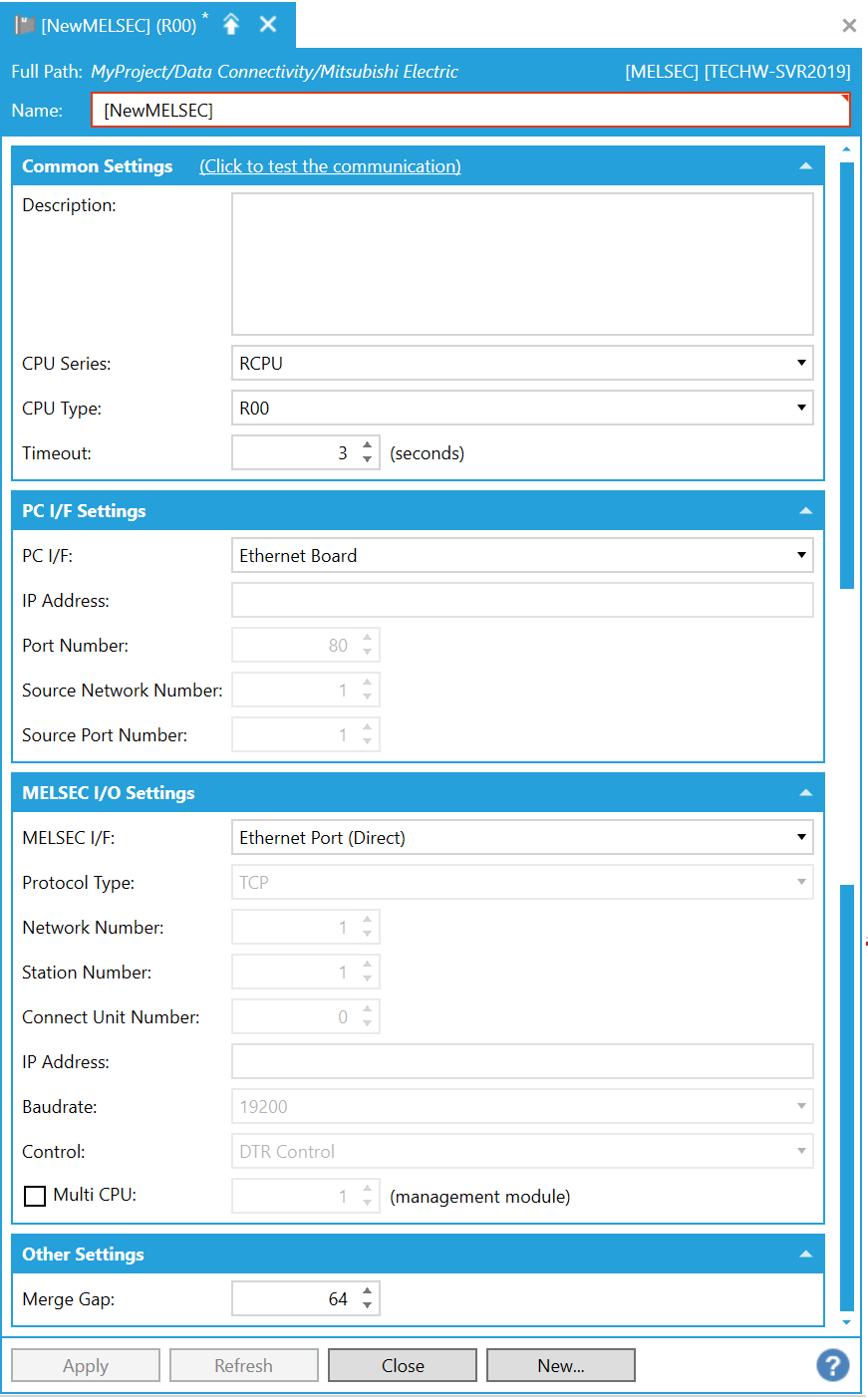
Task: Click the scrollbar down arrow
Action: 847,1322
